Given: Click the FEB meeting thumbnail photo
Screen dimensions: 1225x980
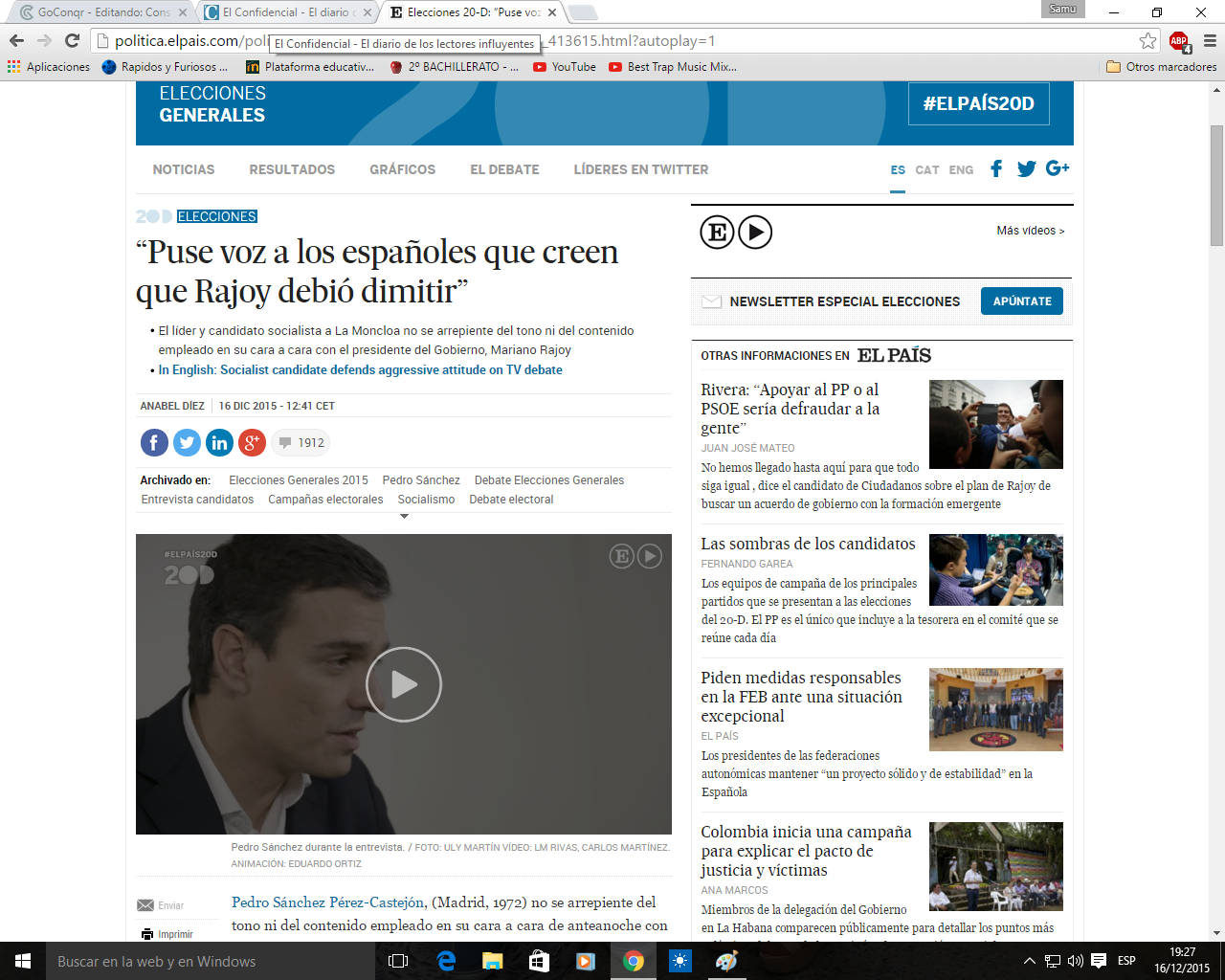Looking at the screenshot, I should pos(996,709).
